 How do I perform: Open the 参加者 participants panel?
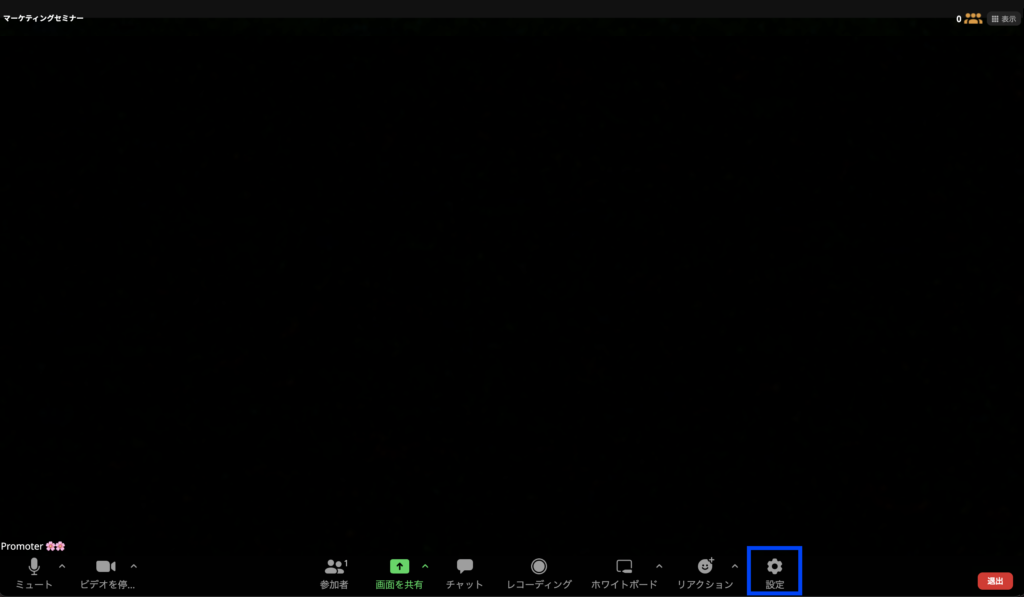coord(335,567)
